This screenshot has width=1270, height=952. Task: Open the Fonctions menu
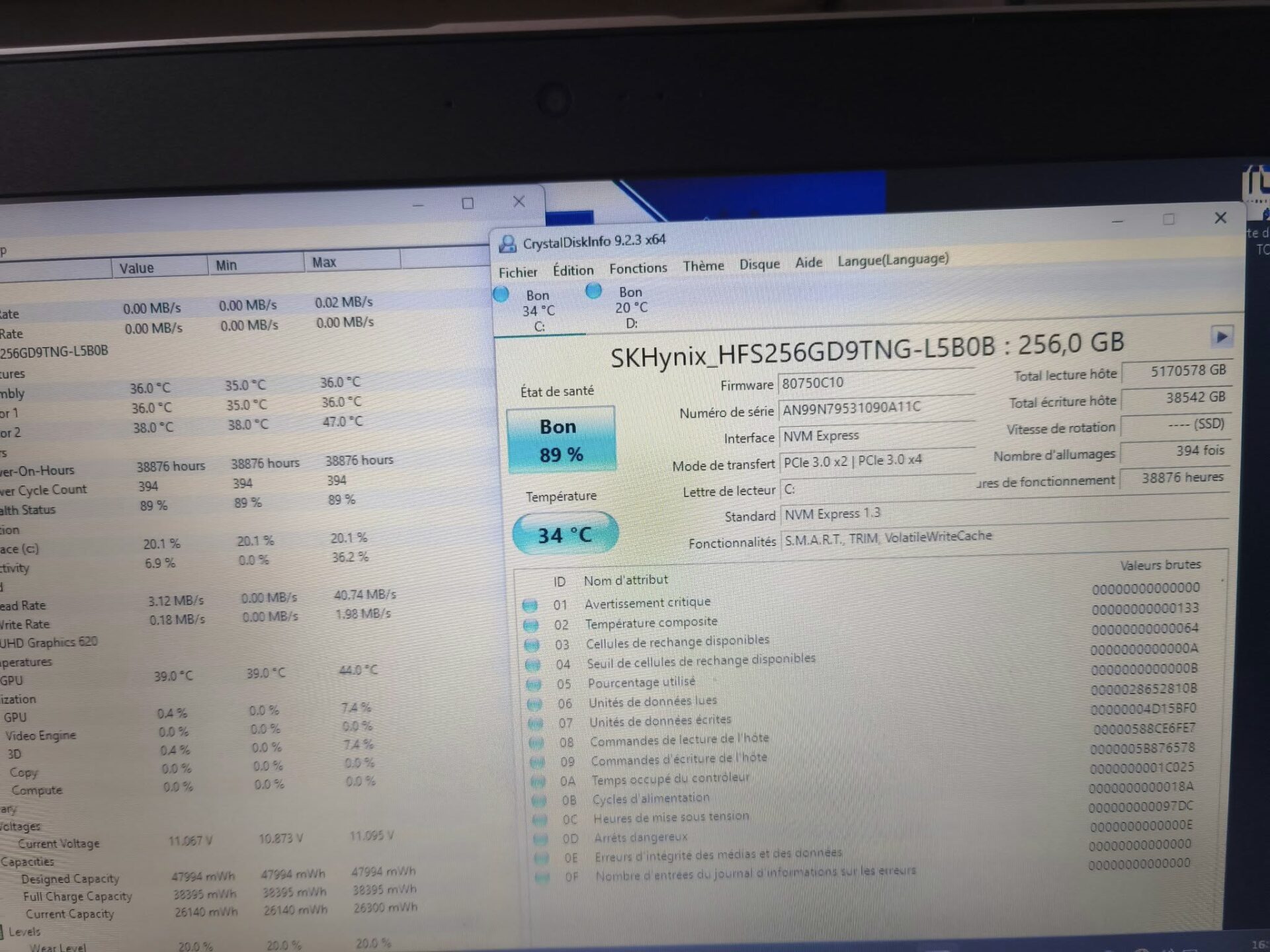click(638, 268)
